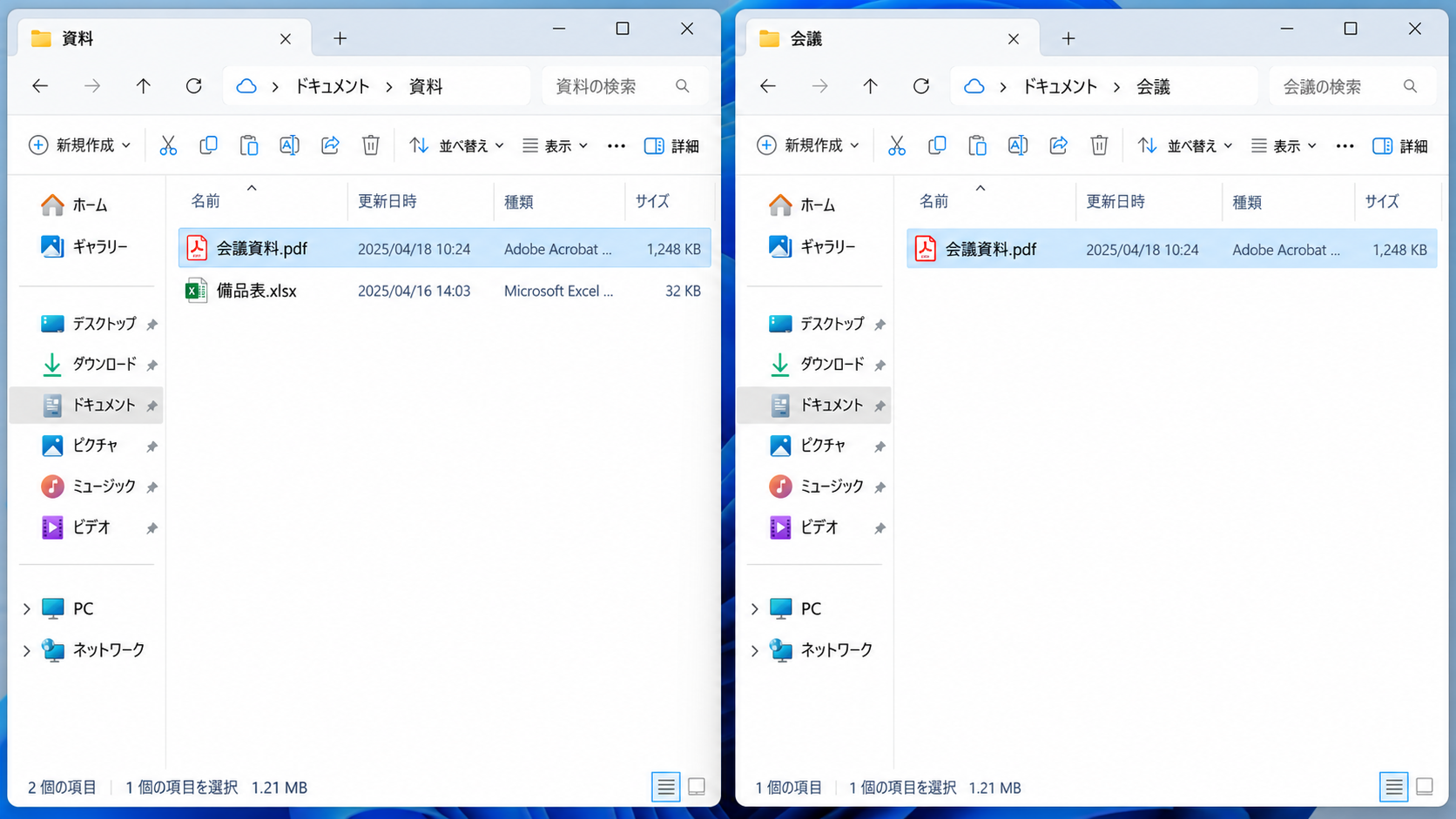Image resolution: width=1456 pixels, height=819 pixels.
Task: Add a new tab in 会議 window
Action: tap(1068, 38)
